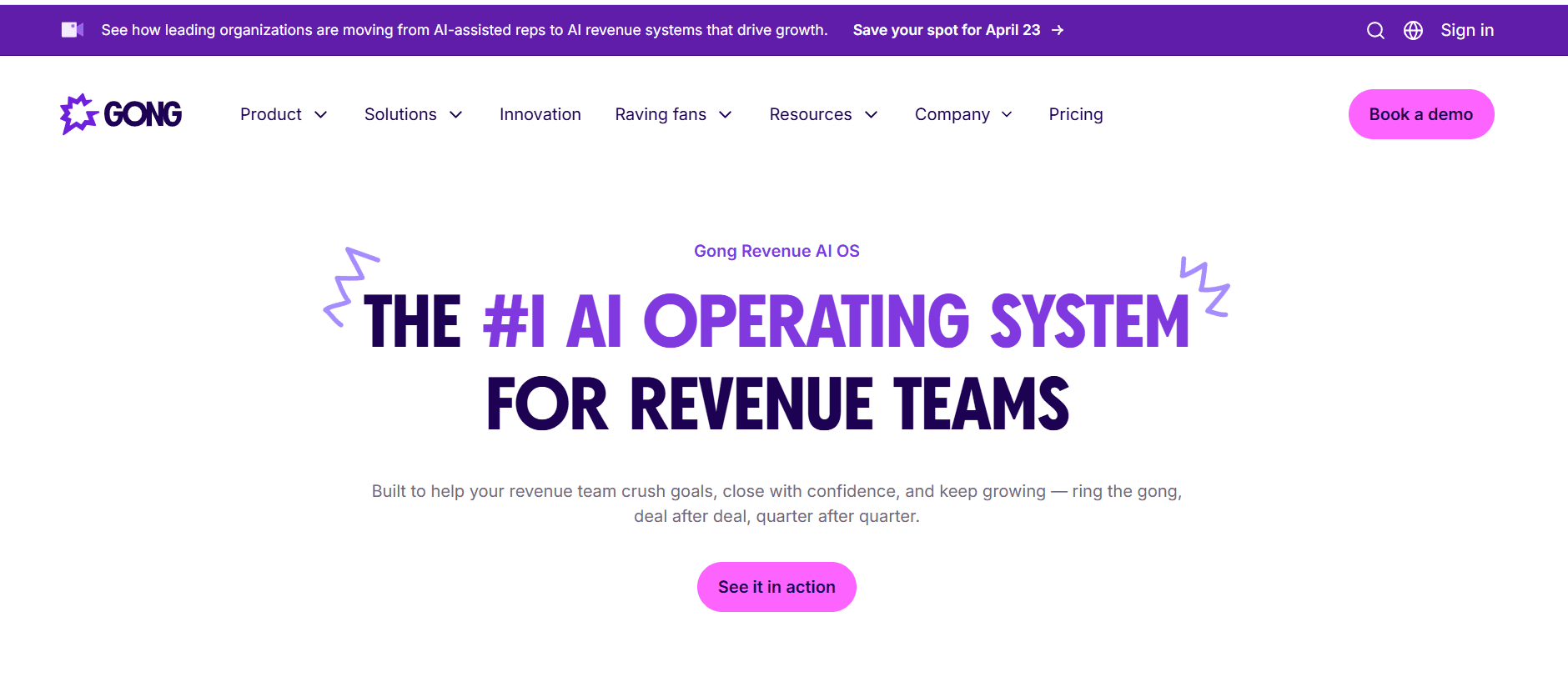1568x697 pixels.
Task: Go to the Pricing page
Action: [1076, 114]
